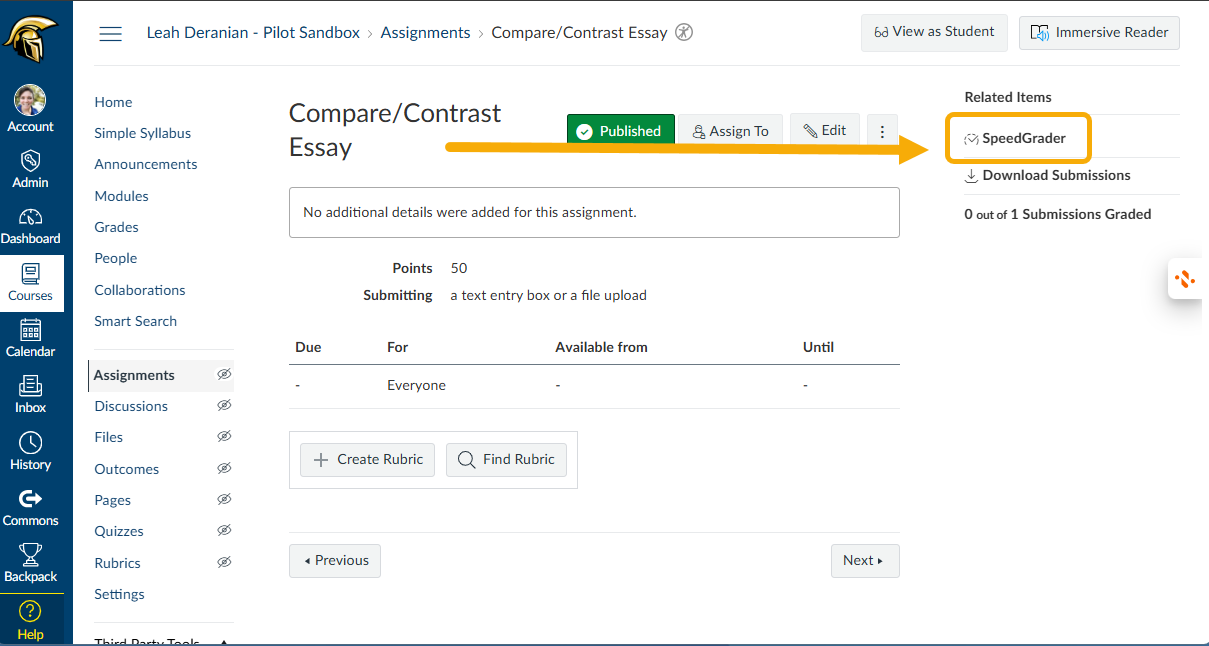Open Collaborations in course menu
Image resolution: width=1209 pixels, height=646 pixels.
click(140, 290)
